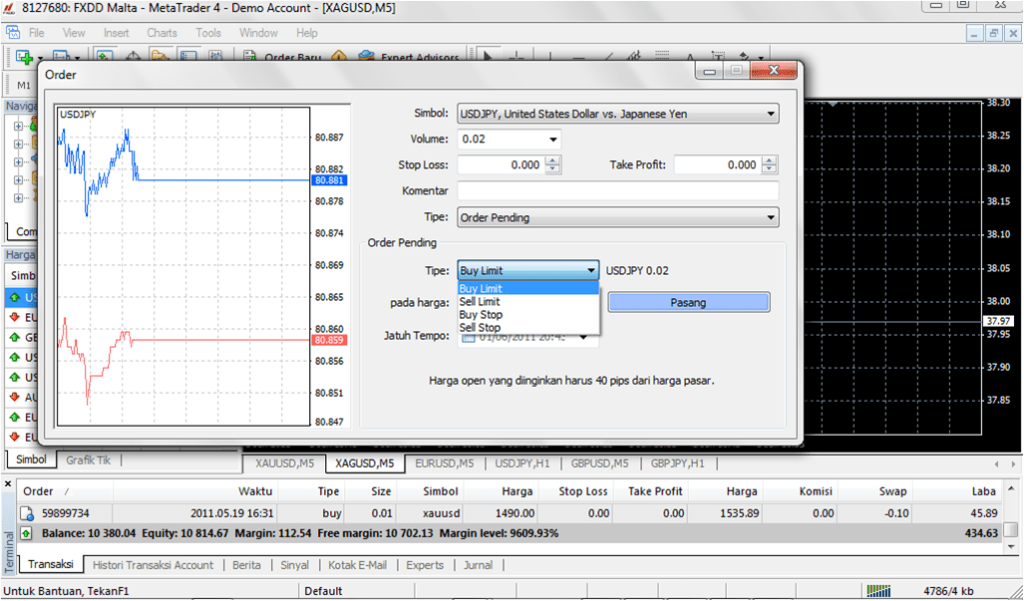Sort by the Waktu column header

(196, 491)
